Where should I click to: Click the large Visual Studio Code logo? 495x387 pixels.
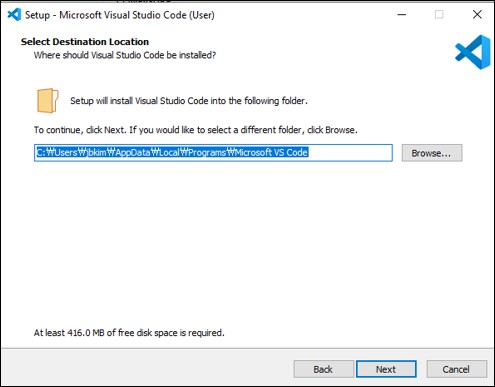[x=473, y=52]
